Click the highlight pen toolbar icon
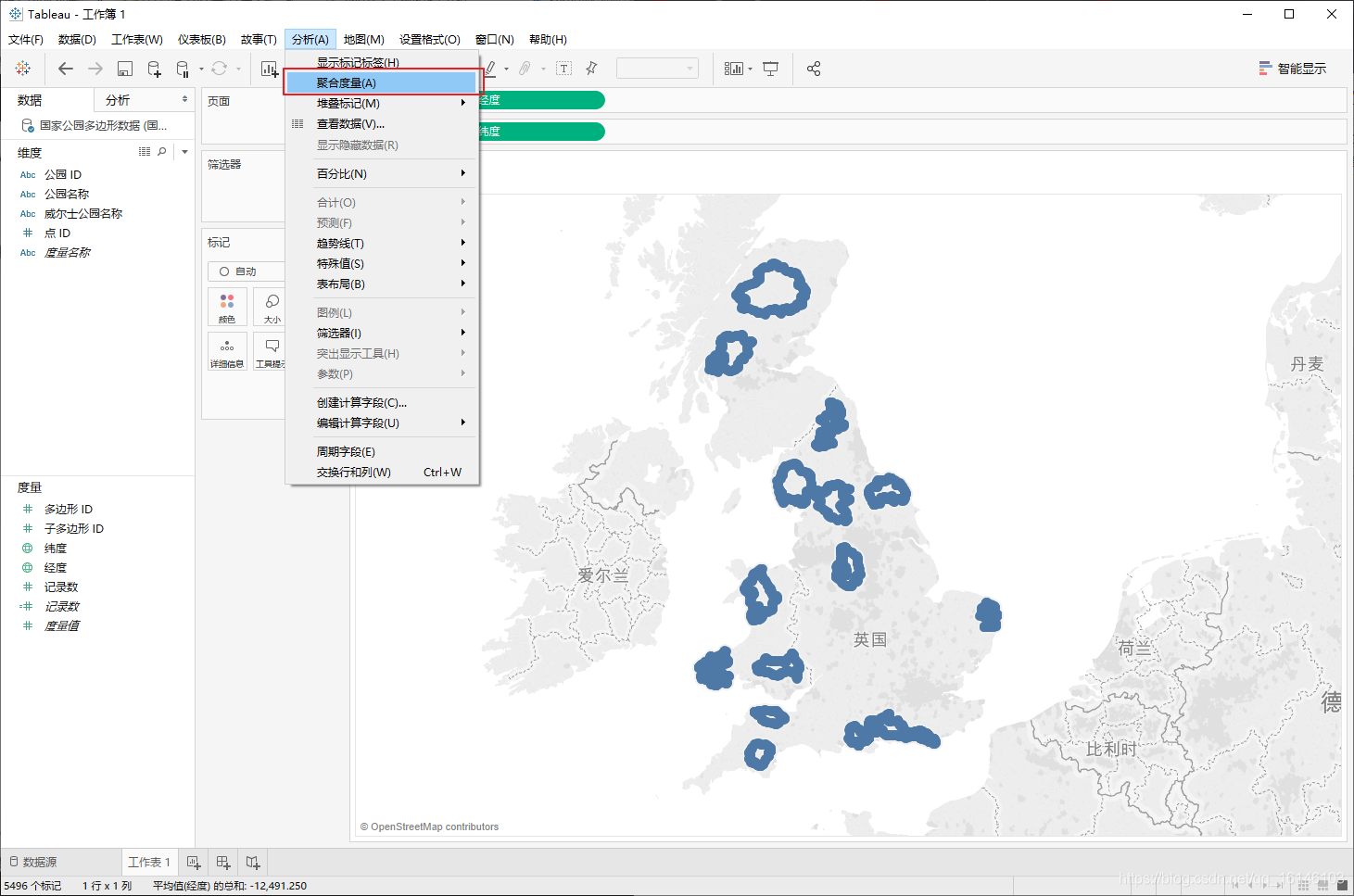This screenshot has width=1354, height=896. [x=491, y=69]
